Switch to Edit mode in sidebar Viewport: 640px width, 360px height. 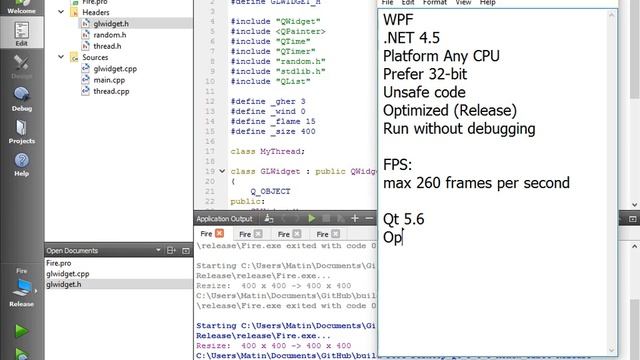[22, 34]
